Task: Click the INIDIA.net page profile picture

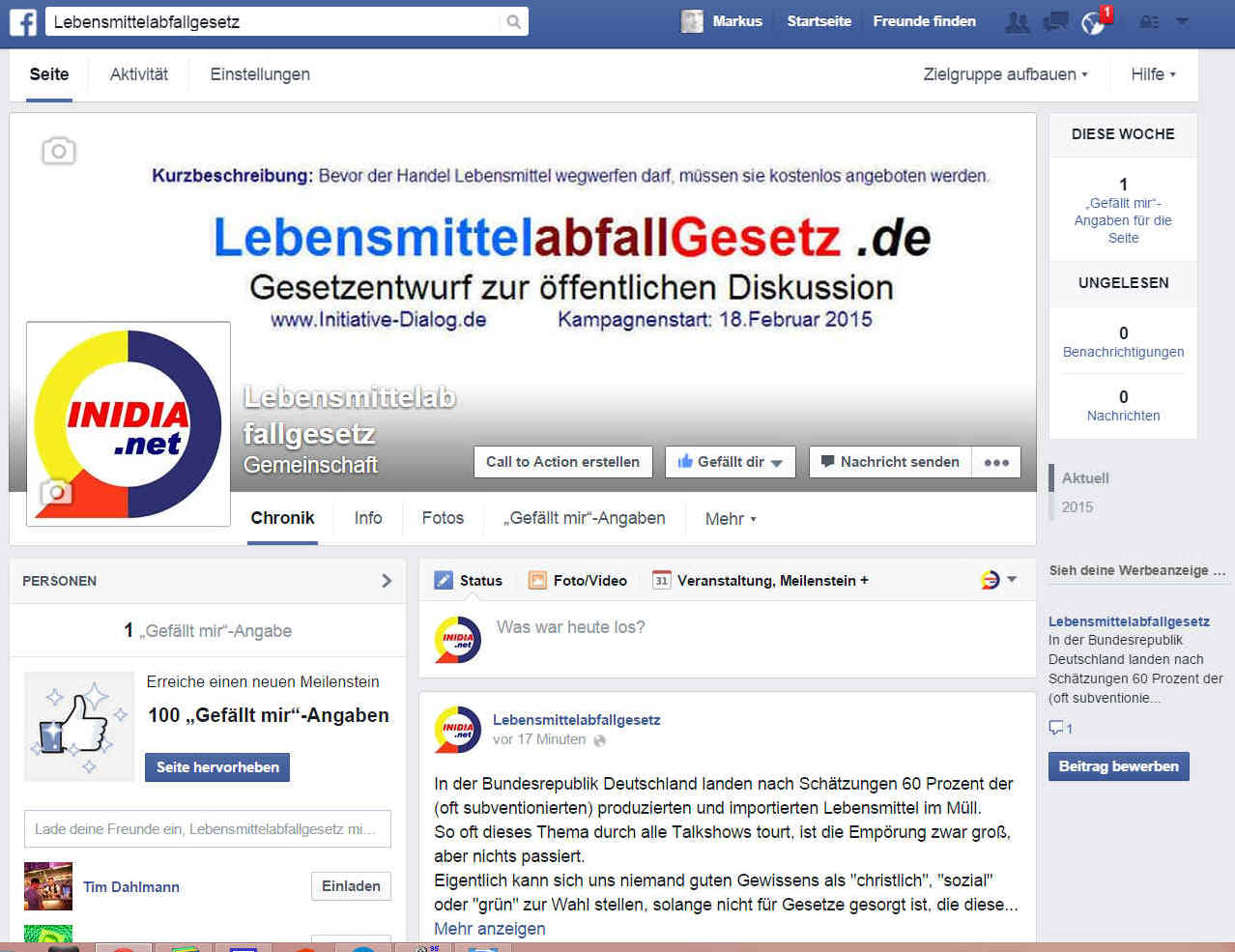Action: (129, 424)
